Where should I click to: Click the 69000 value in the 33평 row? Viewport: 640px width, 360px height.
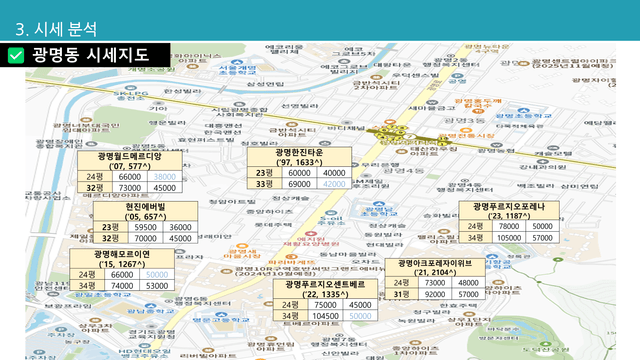[299, 184]
